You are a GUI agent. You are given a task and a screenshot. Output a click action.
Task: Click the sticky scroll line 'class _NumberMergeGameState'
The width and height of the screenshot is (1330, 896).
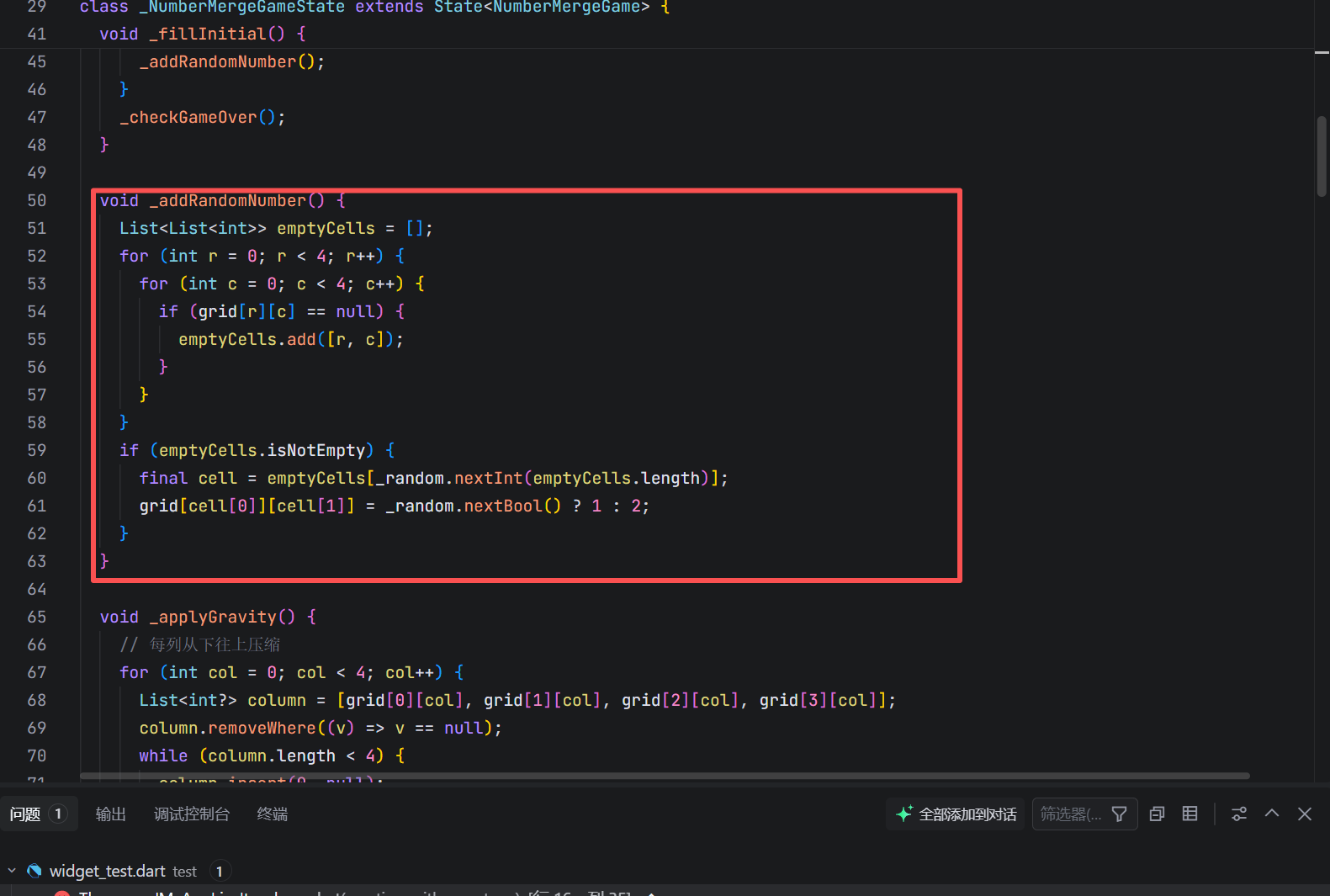coord(374,8)
